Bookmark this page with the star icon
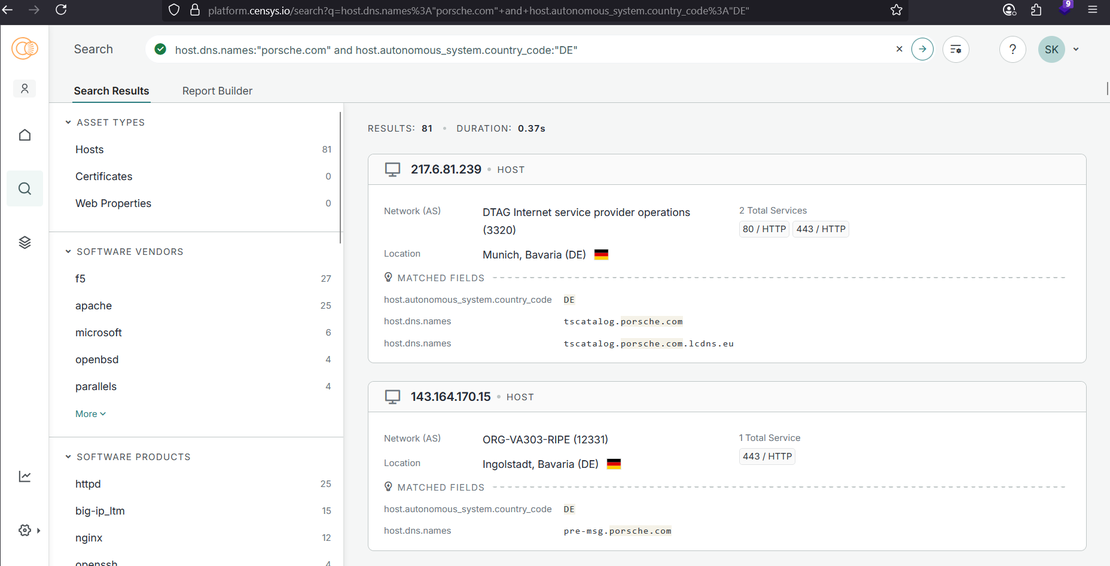Image resolution: width=1110 pixels, height=566 pixels. coord(896,10)
